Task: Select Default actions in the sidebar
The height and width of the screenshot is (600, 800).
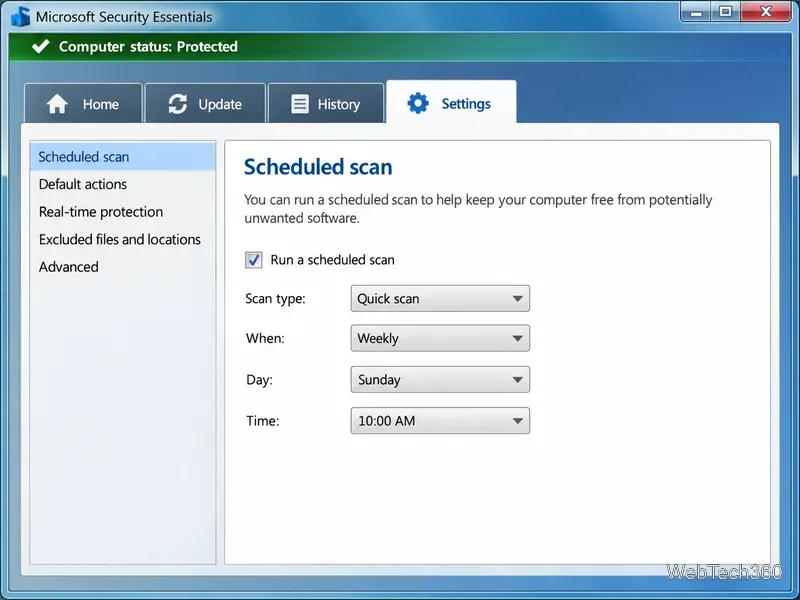Action: (122, 184)
